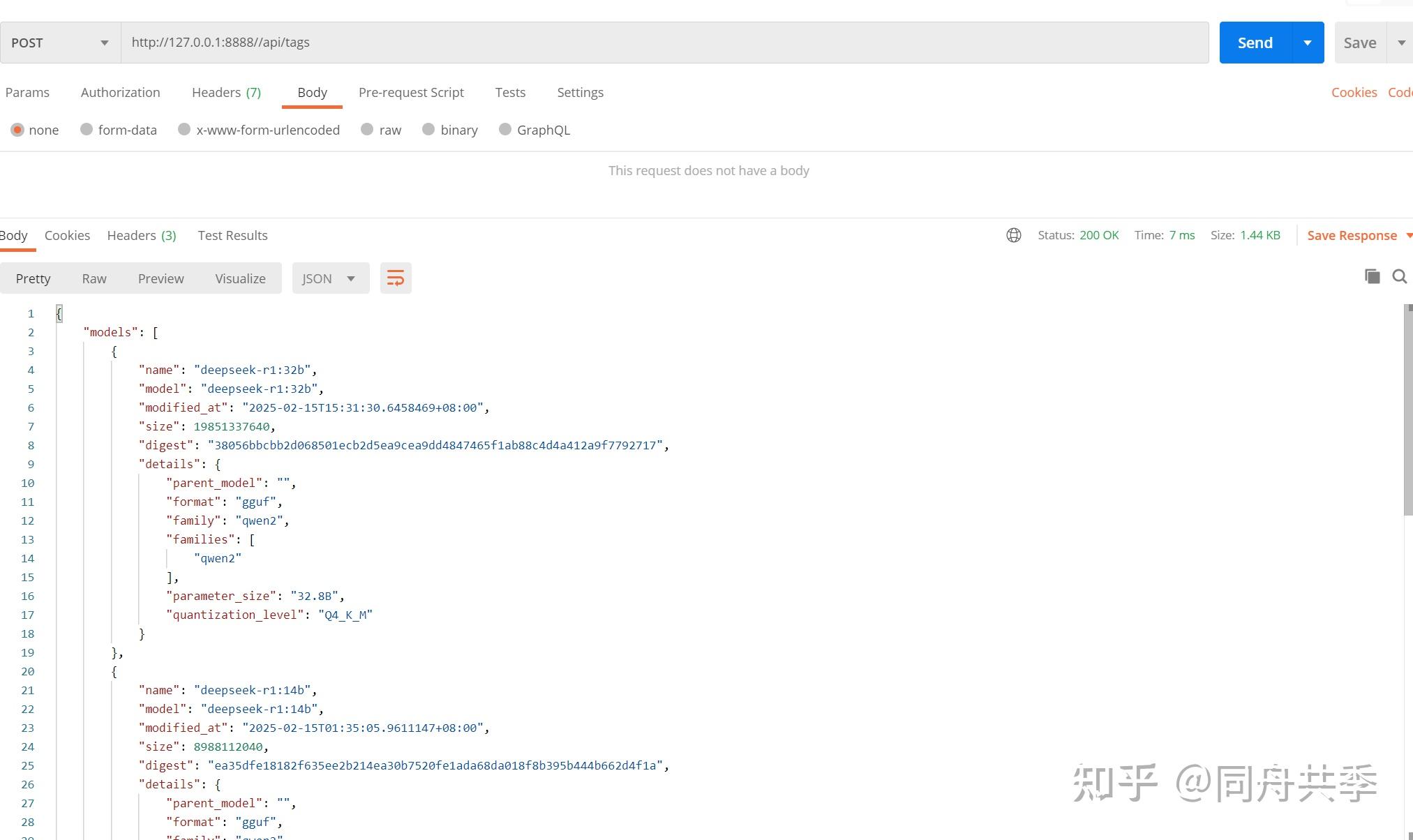
Task: Select x-www-form-urlencoded option
Action: click(184, 130)
